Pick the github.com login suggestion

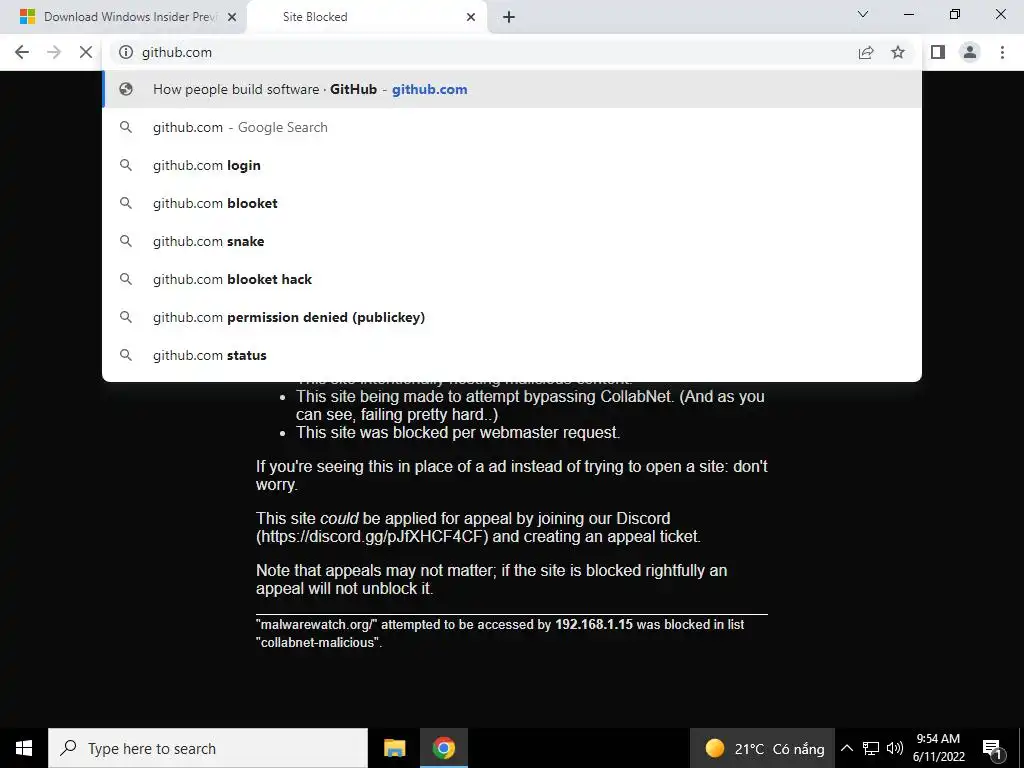[x=512, y=165]
